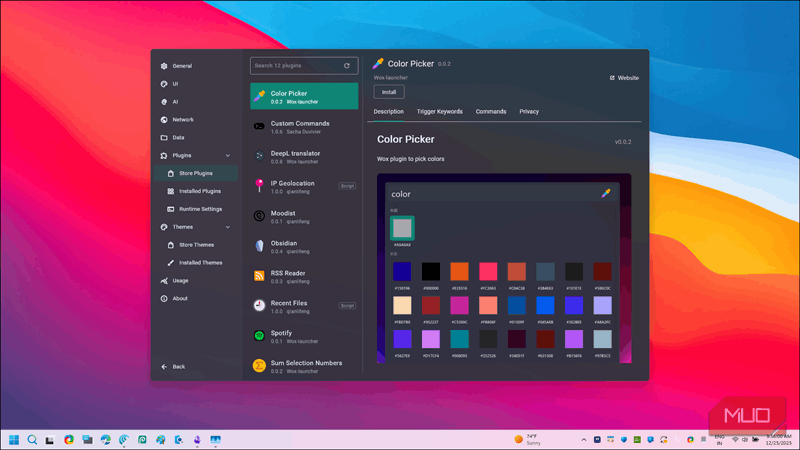Click the v0.0.2 version text

(x=623, y=142)
